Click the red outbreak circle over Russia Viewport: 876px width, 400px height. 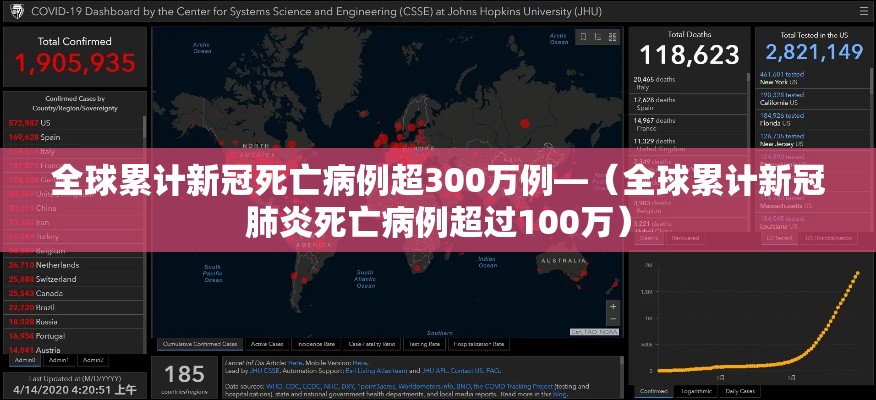(x=525, y=123)
